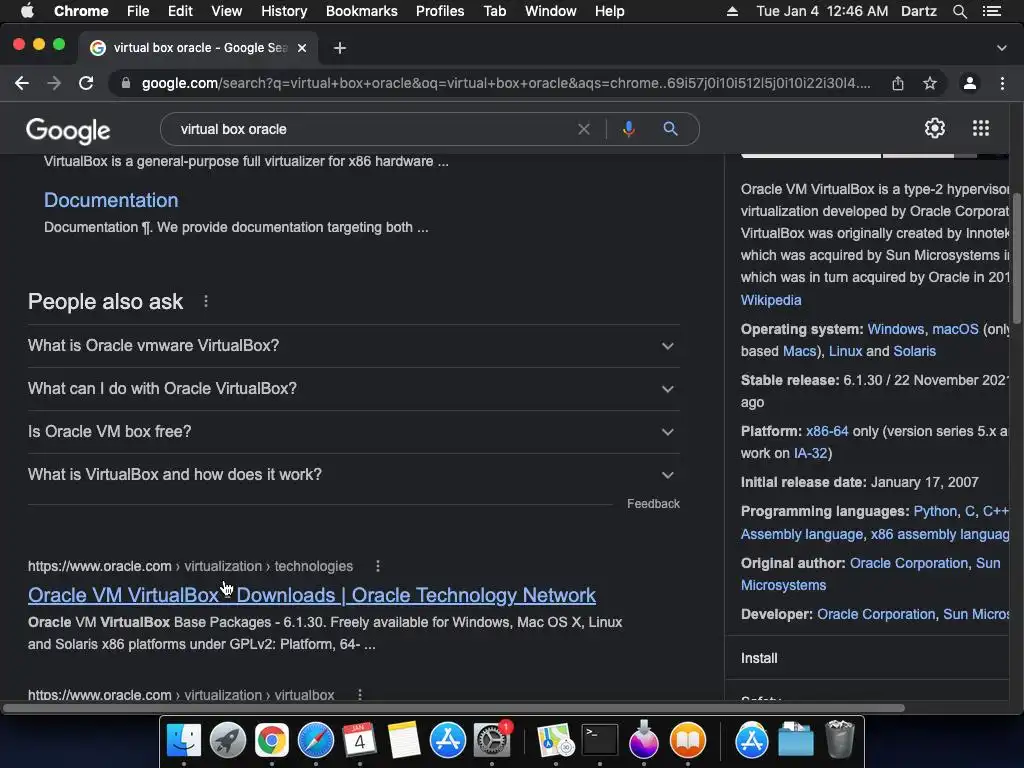
Task: Click the lock icon in the address bar
Action: (x=126, y=83)
